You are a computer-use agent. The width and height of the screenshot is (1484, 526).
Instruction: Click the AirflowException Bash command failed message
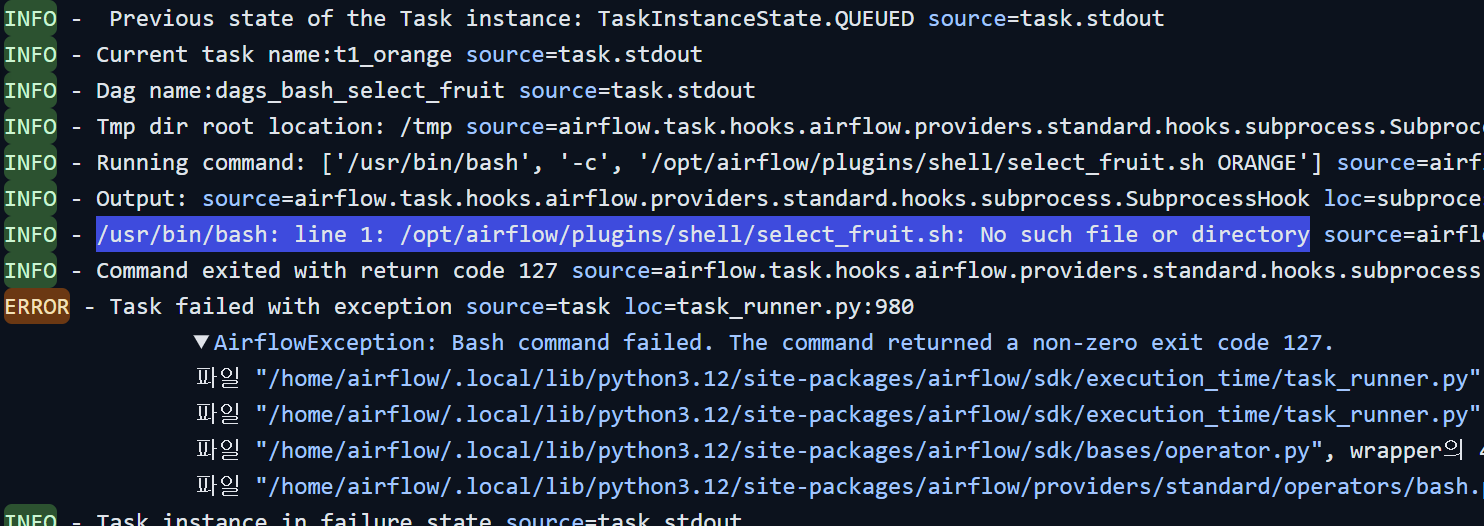pyautogui.click(x=774, y=343)
